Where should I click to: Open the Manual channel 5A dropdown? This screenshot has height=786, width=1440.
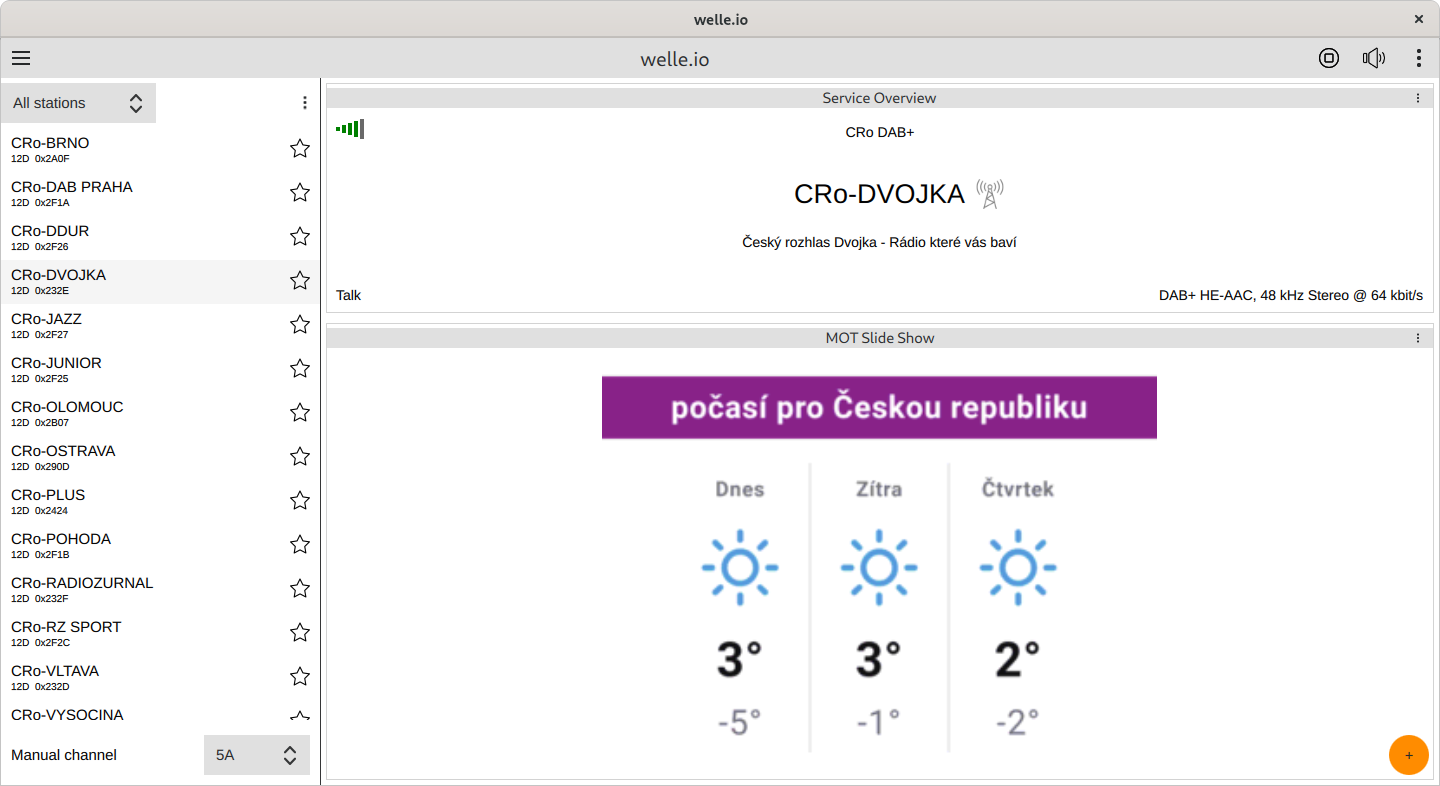pos(257,755)
